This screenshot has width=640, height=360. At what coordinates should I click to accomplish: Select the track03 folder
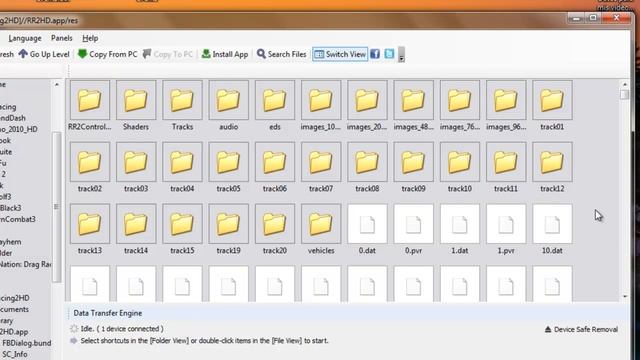pyautogui.click(x=136, y=162)
